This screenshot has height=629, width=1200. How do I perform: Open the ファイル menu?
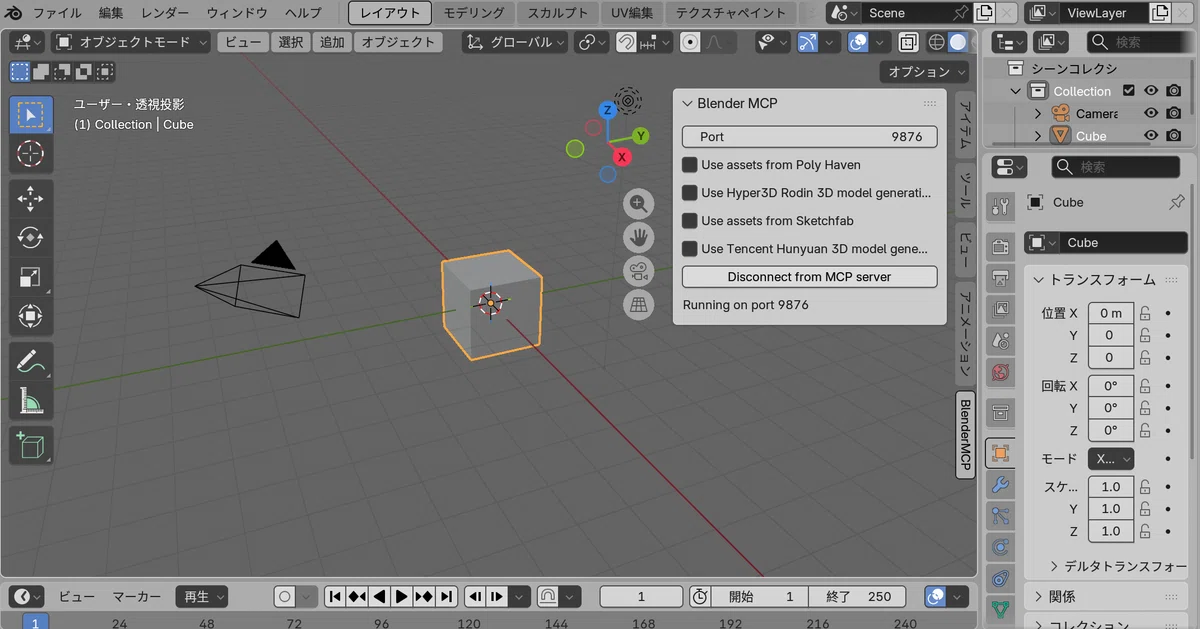pos(58,13)
